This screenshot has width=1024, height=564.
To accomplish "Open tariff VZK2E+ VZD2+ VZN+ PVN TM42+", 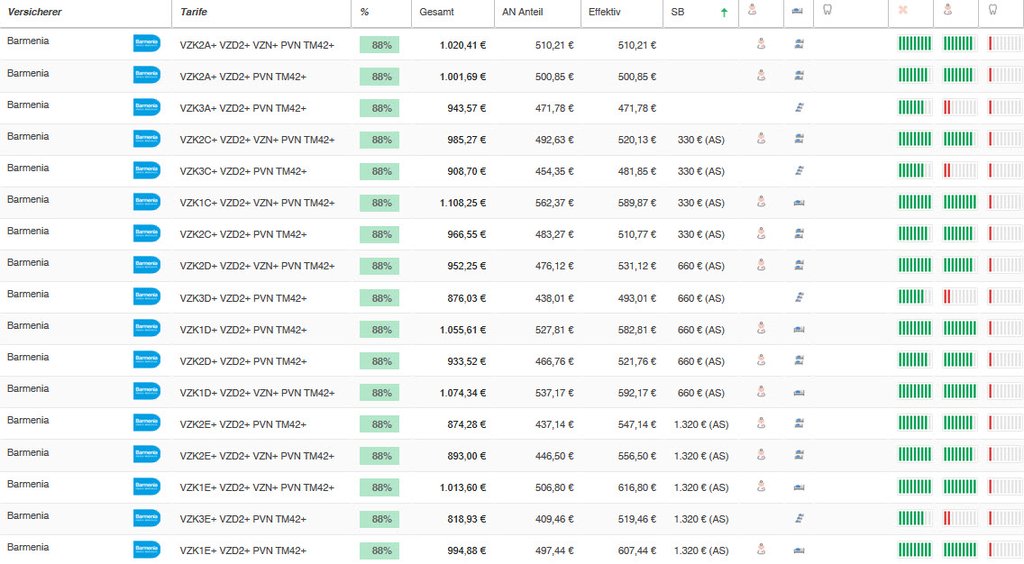I will click(257, 456).
